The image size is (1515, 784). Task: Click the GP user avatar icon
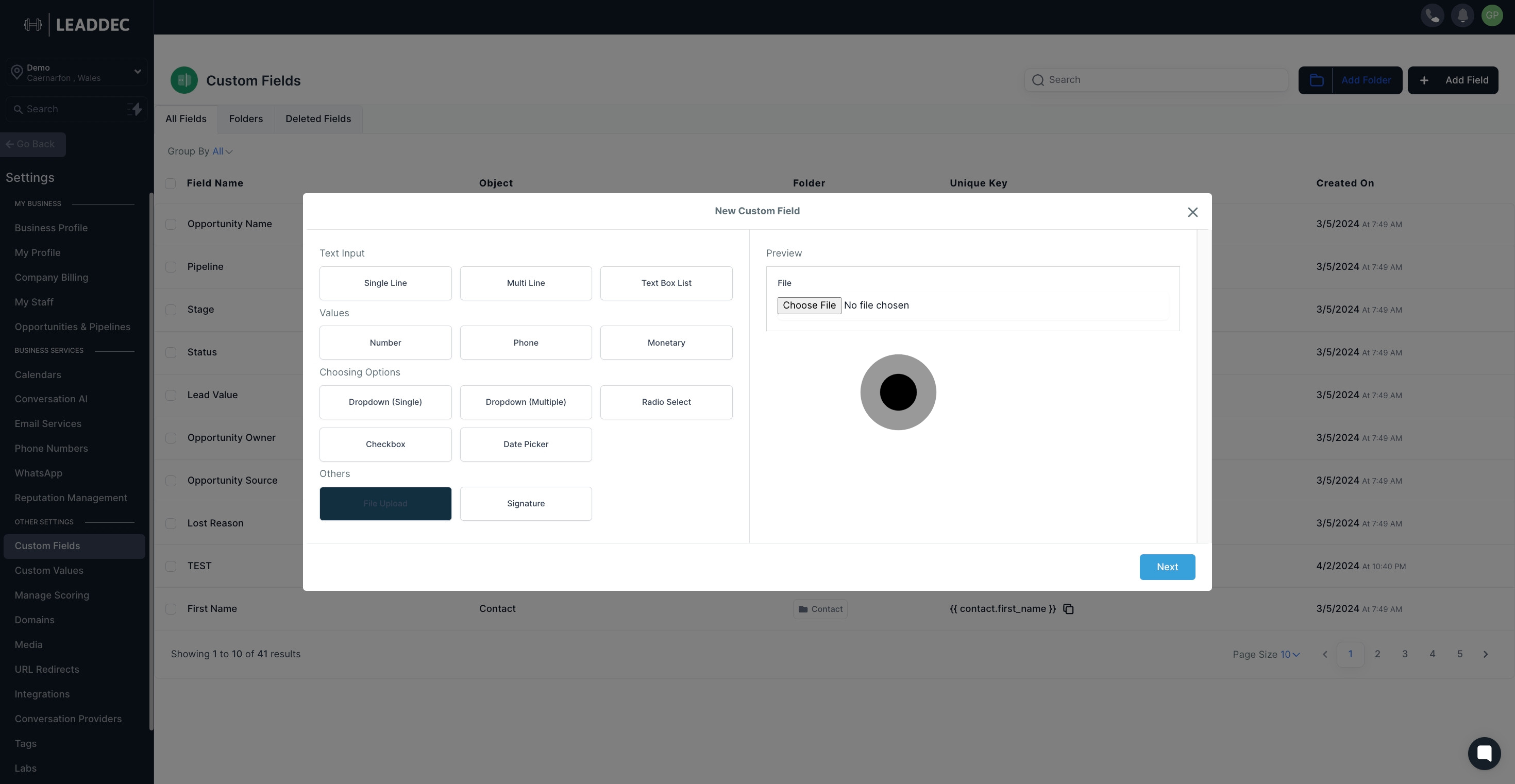click(x=1492, y=15)
